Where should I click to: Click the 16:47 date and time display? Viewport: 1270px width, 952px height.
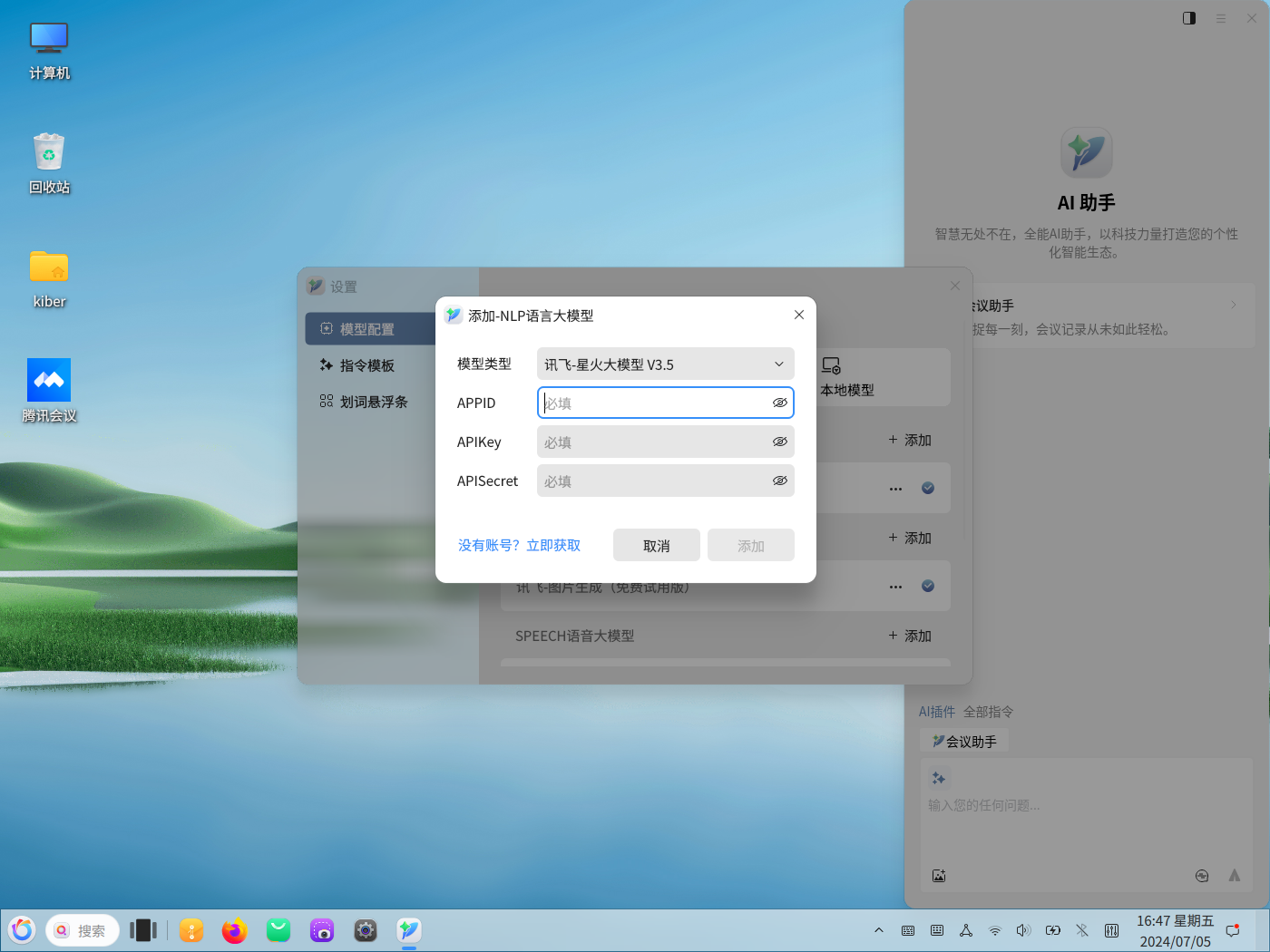[x=1175, y=931]
